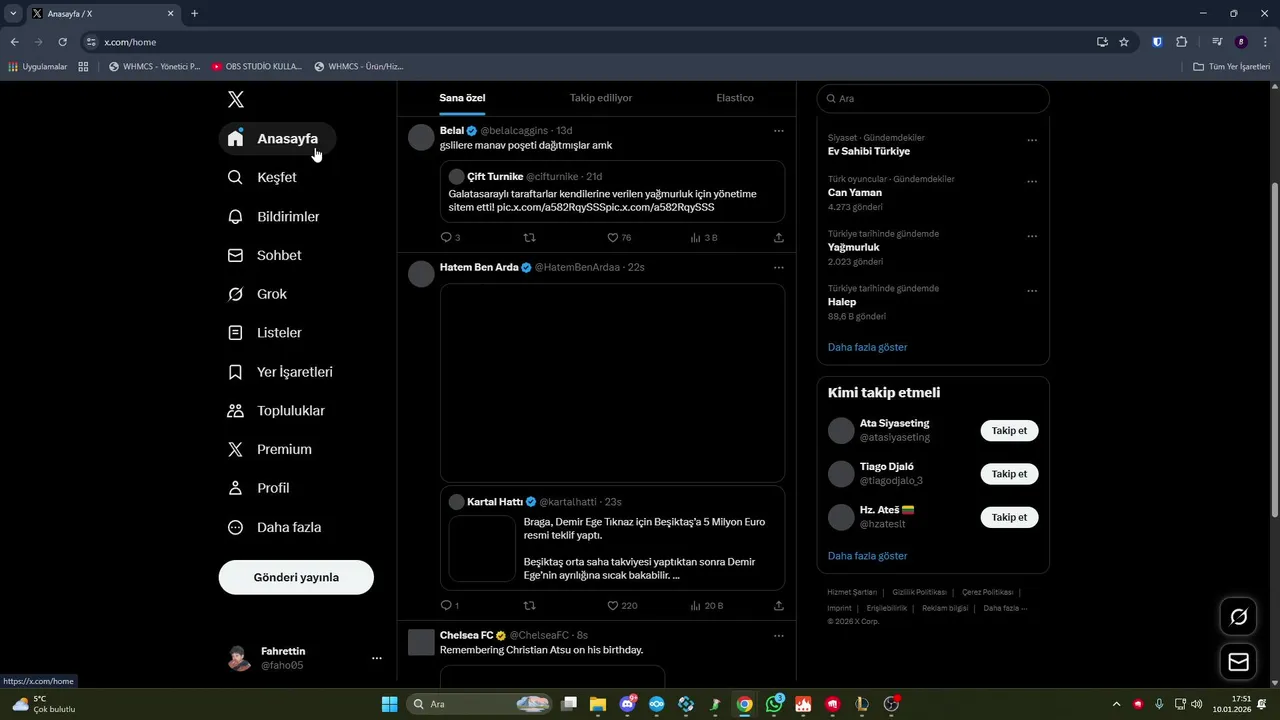
Task: Bookmark this page with star icon
Action: click(x=1124, y=42)
